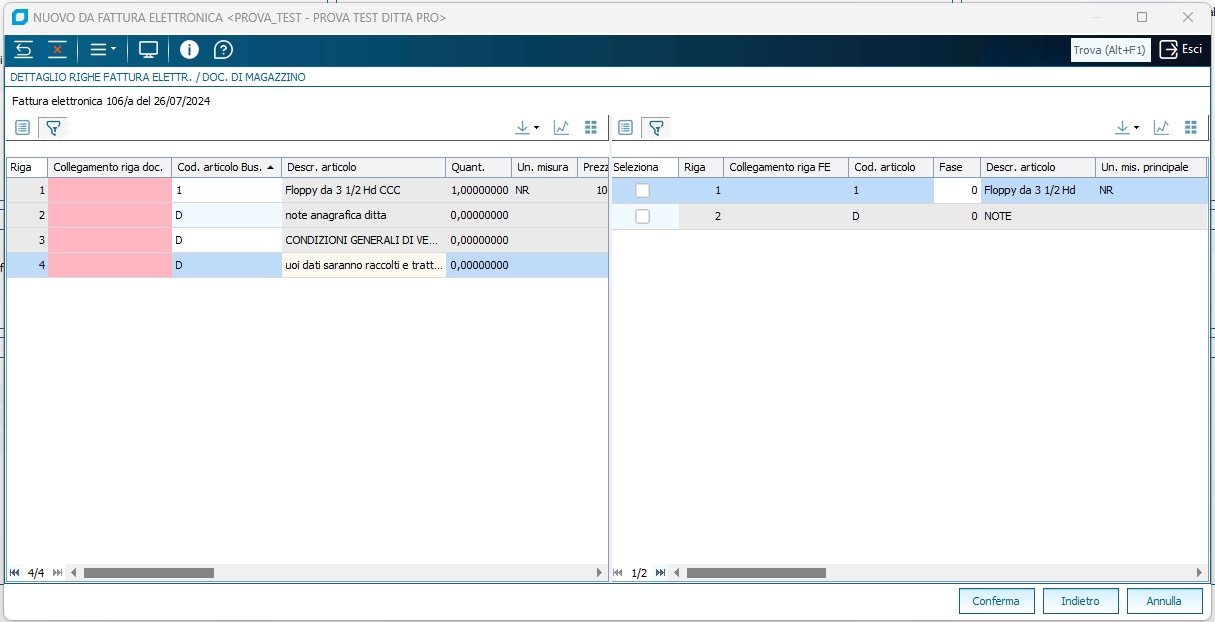Click the Trova search field
Screen dimensions: 1215x622
point(1109,50)
